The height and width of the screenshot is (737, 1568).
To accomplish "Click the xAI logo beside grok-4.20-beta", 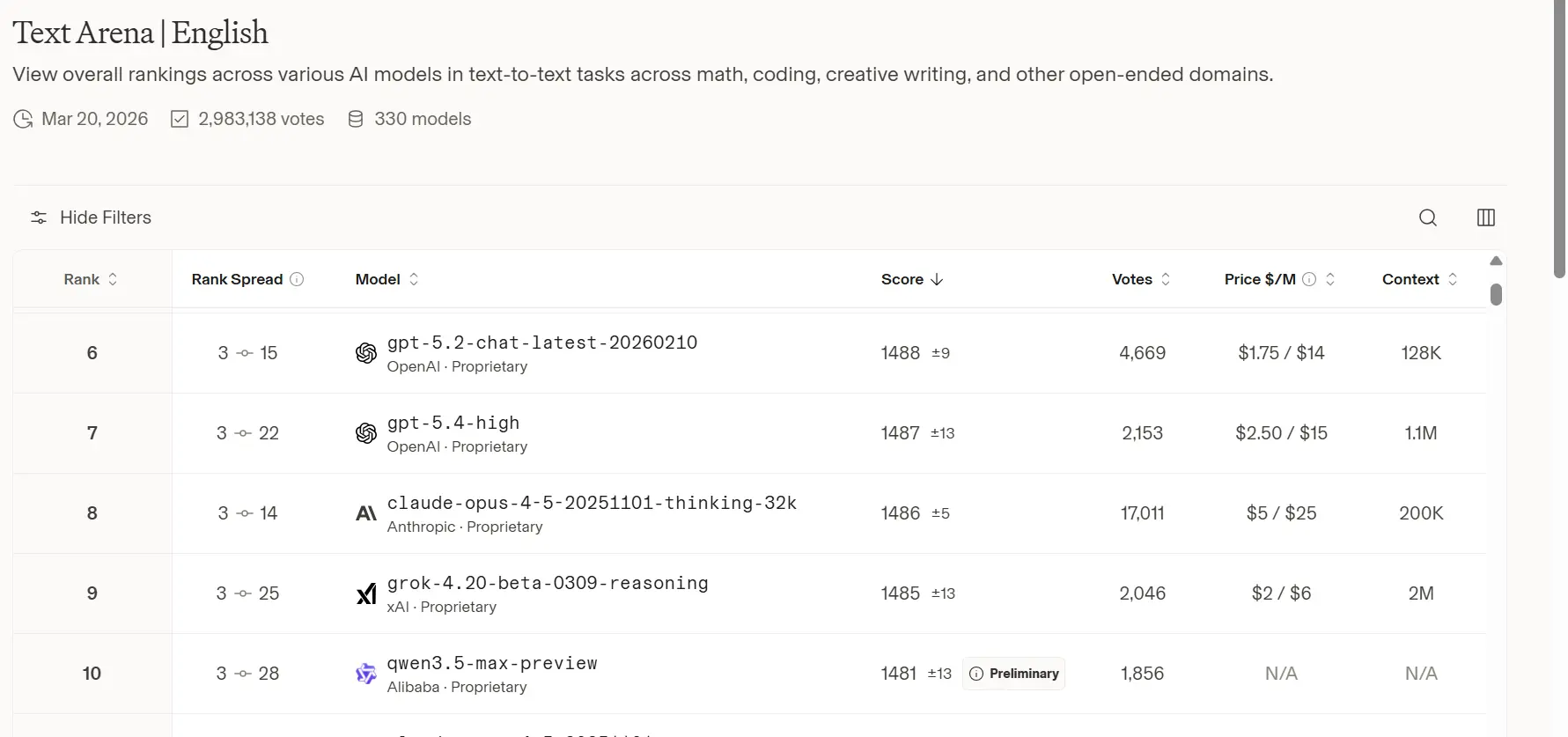I will (x=366, y=594).
